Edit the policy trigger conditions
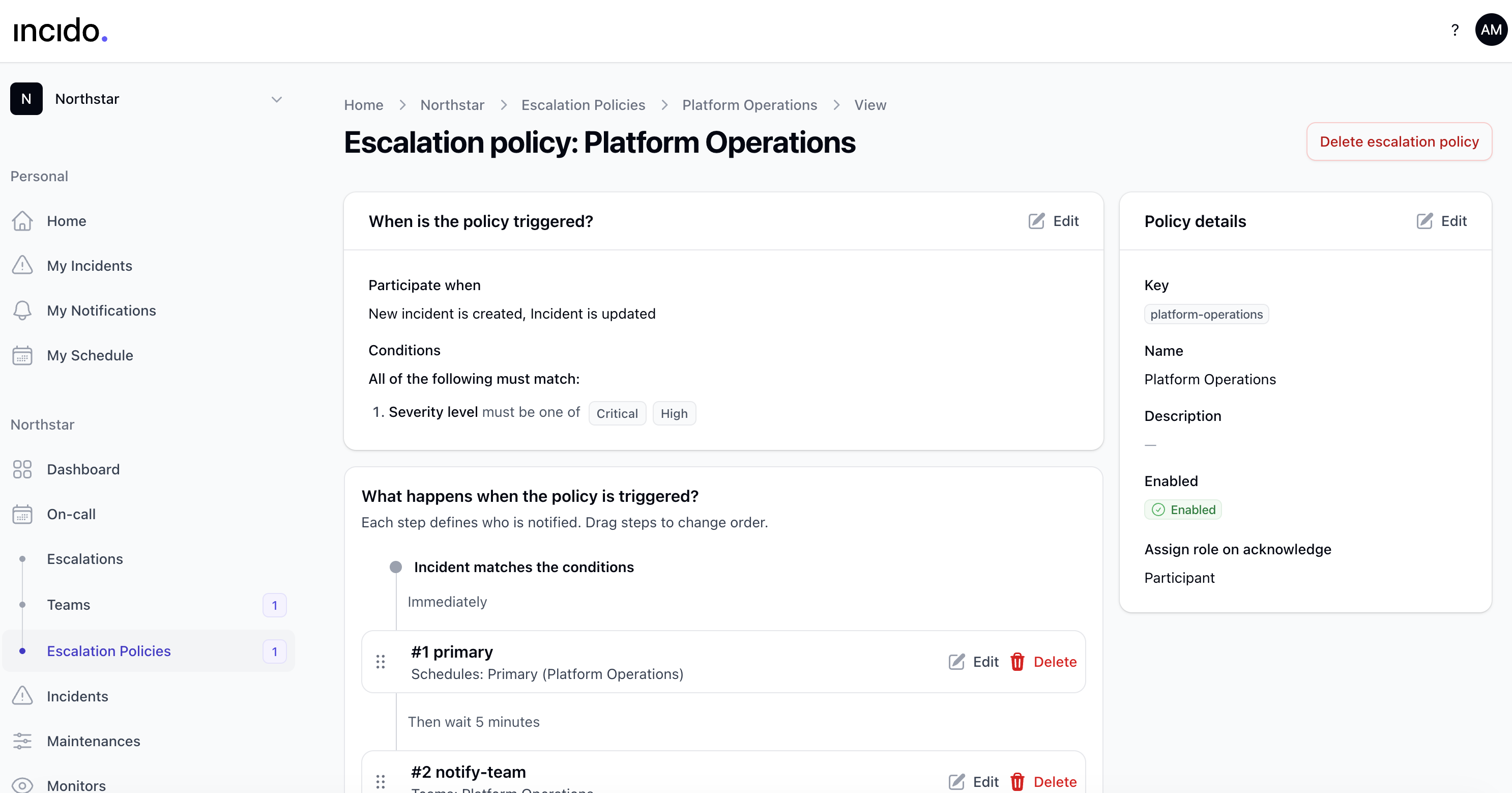 pos(1054,221)
